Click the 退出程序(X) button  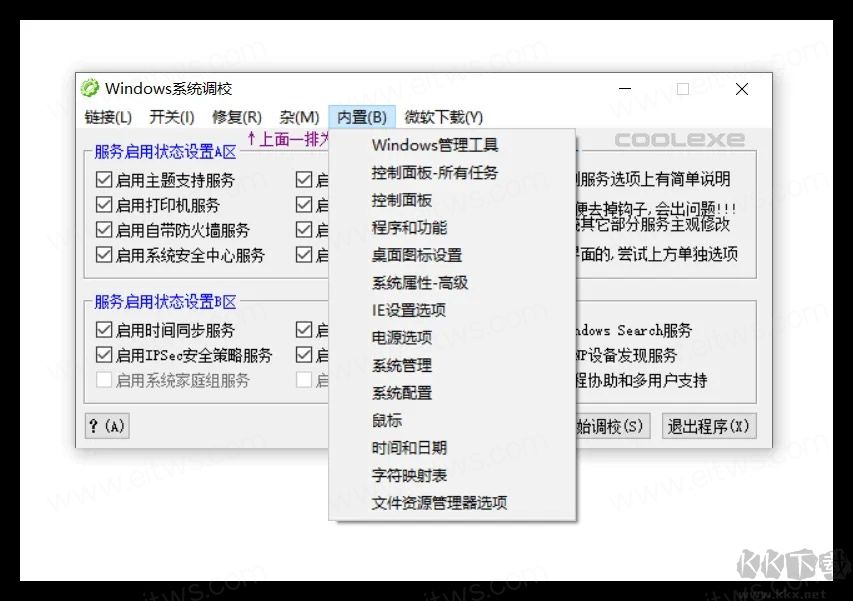click(x=708, y=425)
